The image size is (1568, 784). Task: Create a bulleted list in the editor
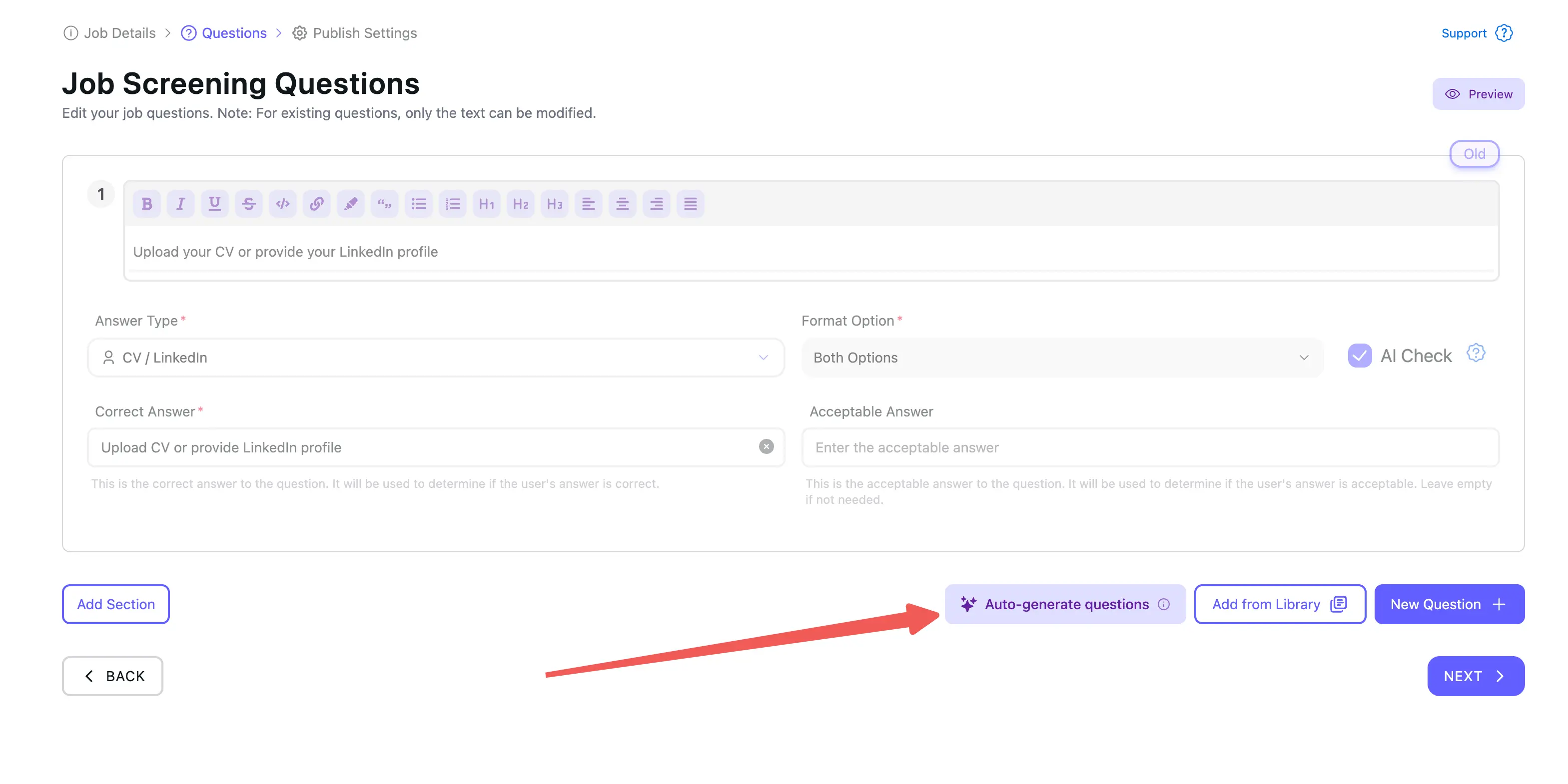click(419, 204)
